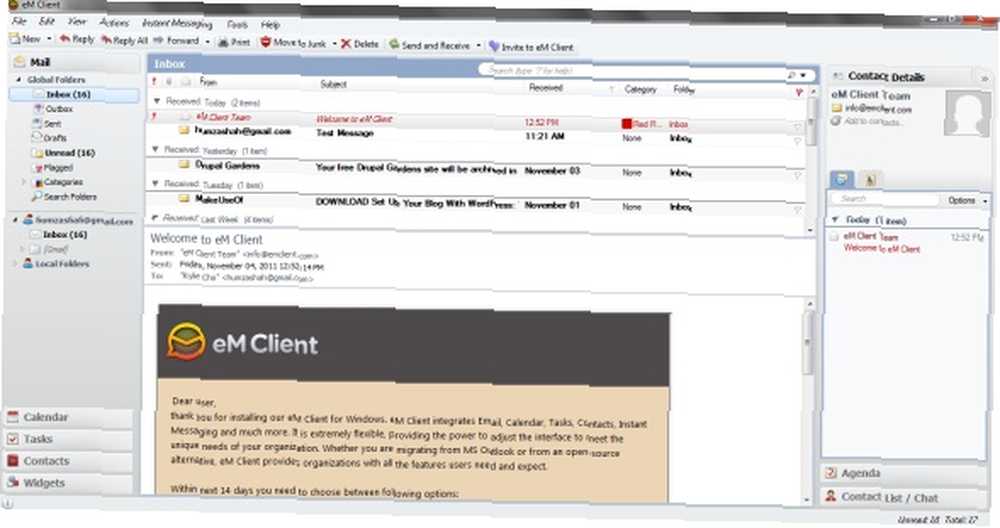Open the Move to Junk dropdown arrow

(x=334, y=44)
